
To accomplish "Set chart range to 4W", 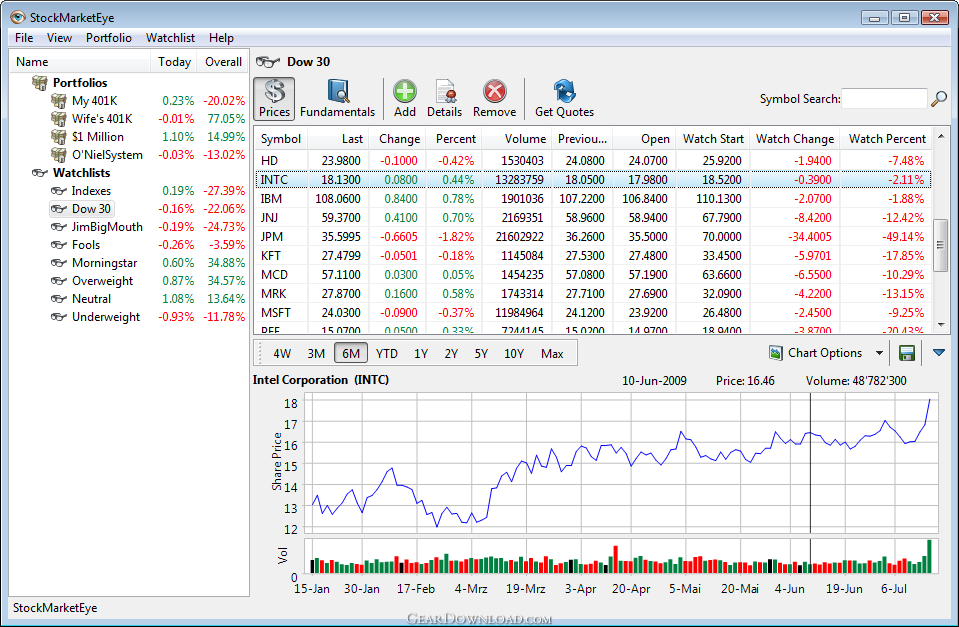I will click(282, 354).
